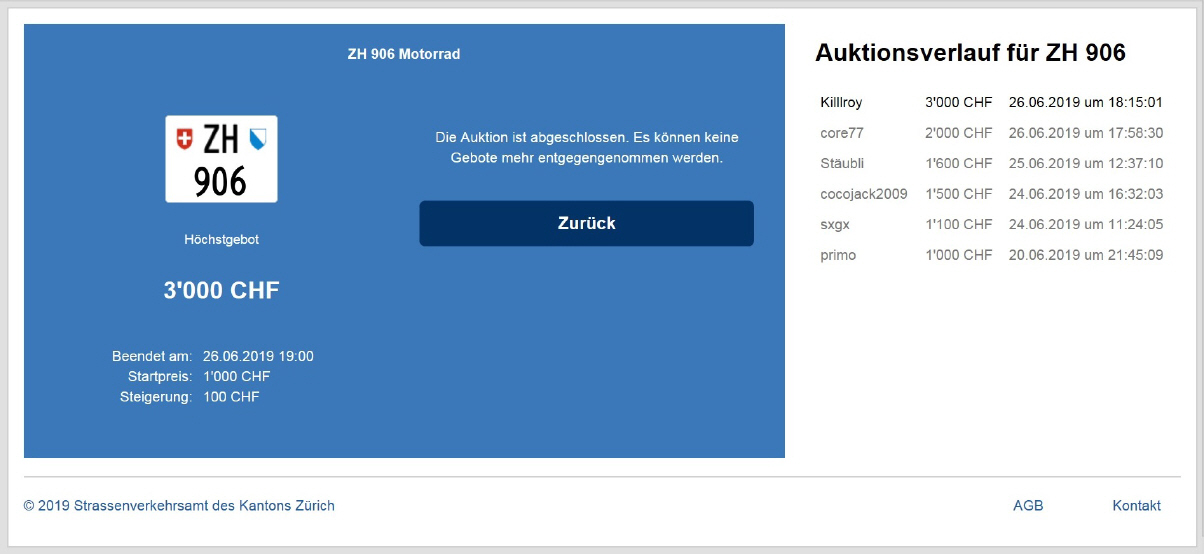Click the Startpreis value 1'000 CHF

click(x=236, y=377)
